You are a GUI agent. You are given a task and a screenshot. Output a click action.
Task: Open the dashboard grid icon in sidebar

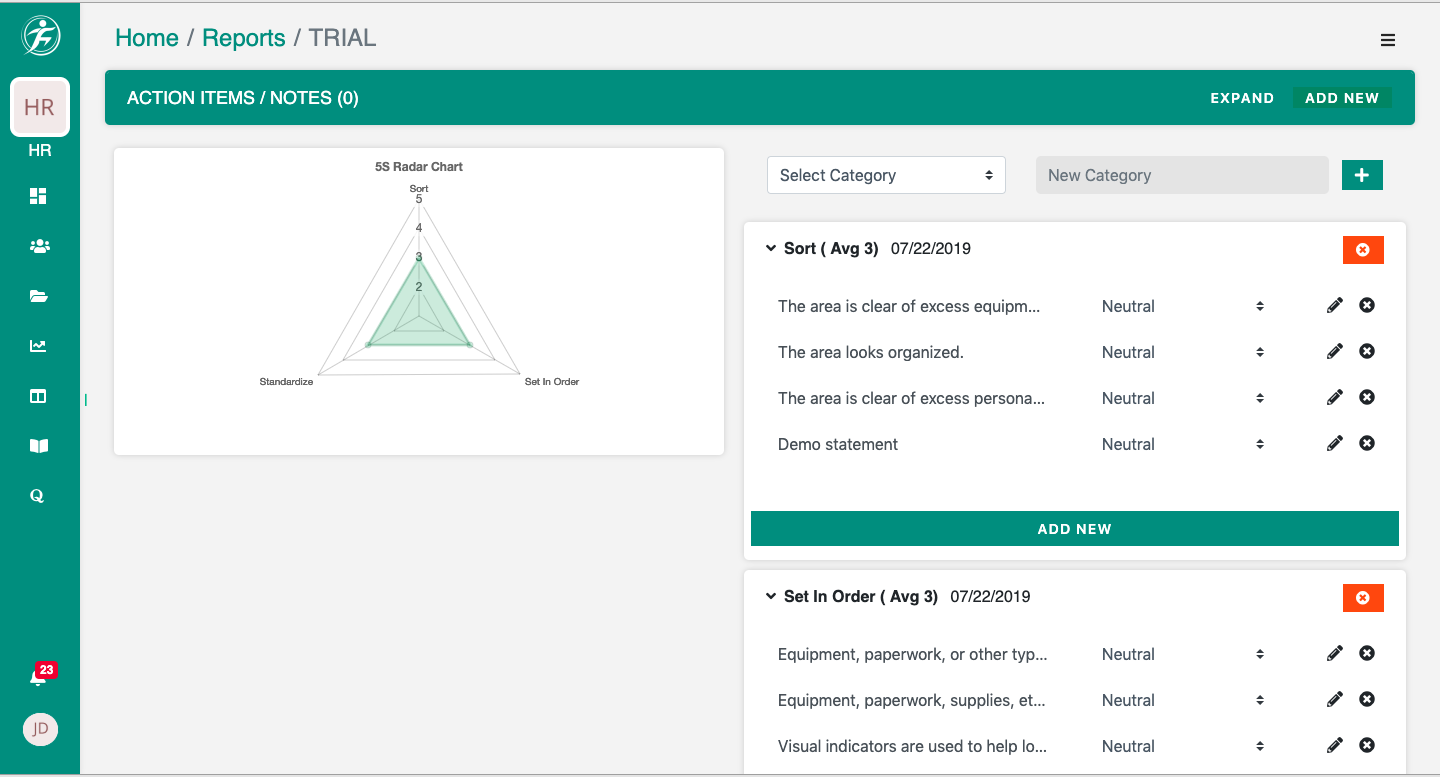pos(38,196)
